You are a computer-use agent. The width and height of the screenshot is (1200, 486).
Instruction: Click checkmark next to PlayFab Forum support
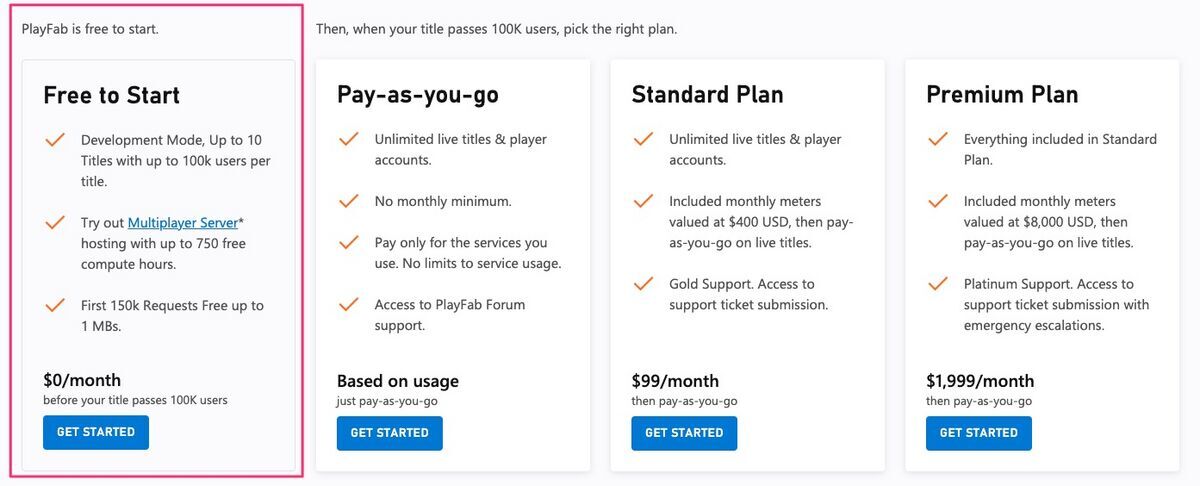[x=349, y=304]
